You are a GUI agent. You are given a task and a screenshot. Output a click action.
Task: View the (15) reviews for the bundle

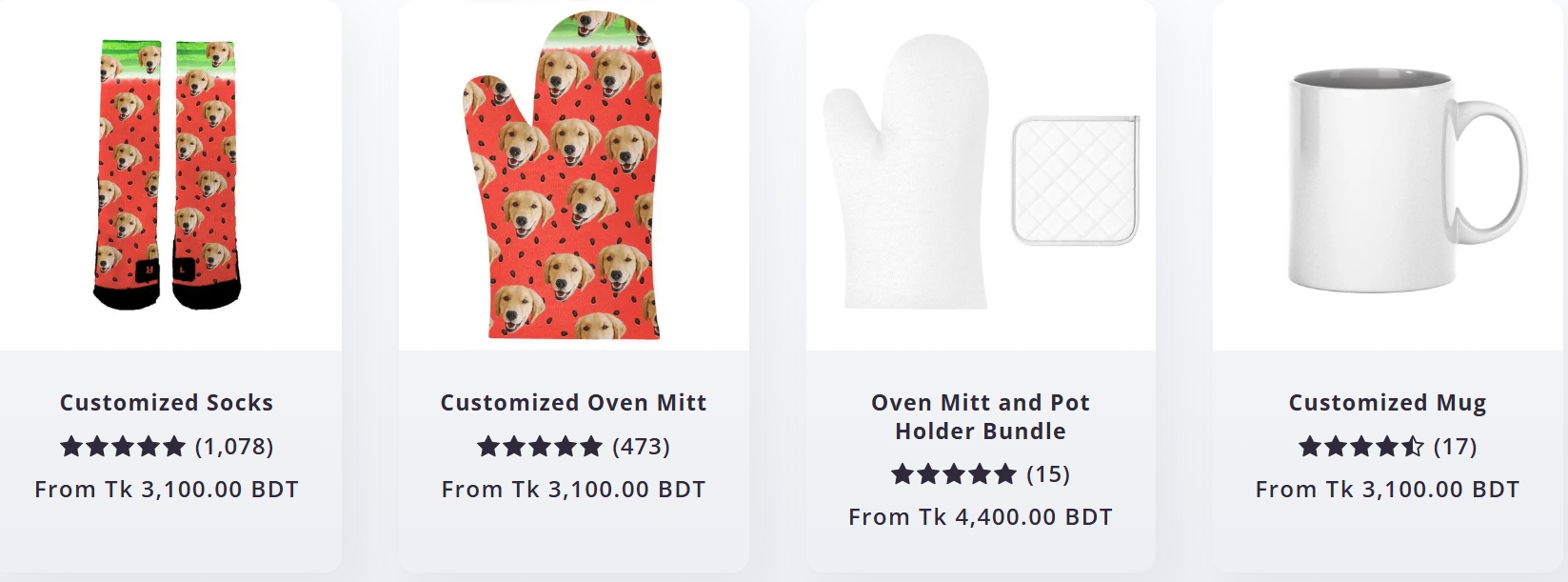pos(1048,474)
